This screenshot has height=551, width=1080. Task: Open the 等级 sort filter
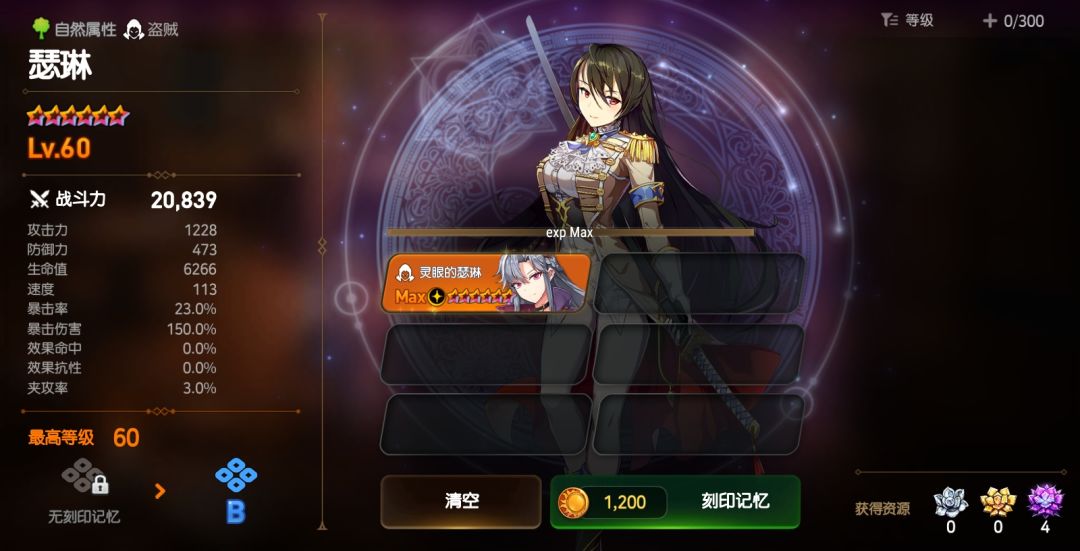pyautogui.click(x=907, y=21)
